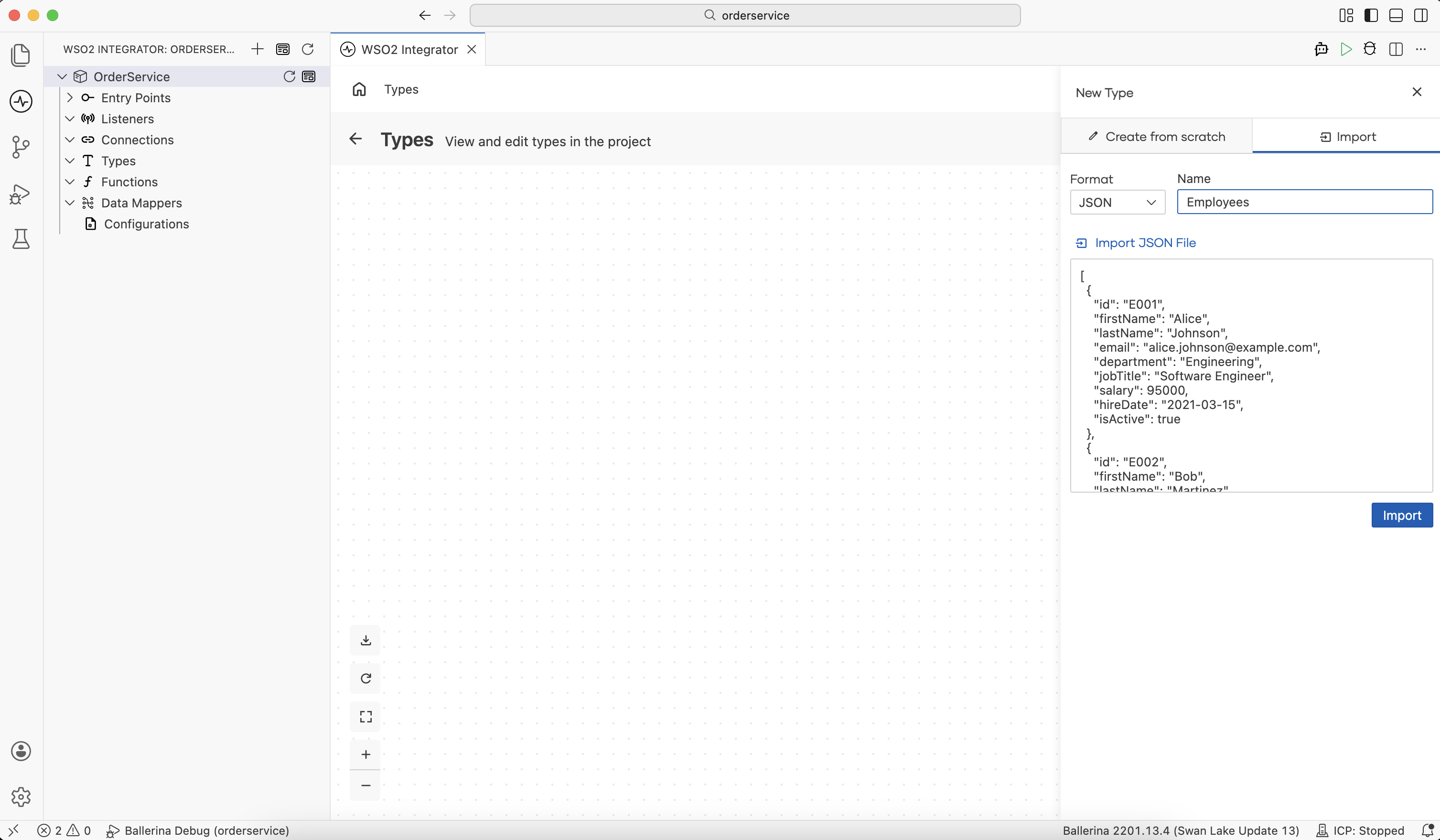Collapse the Data Mappers node
The image size is (1440, 840).
point(70,203)
